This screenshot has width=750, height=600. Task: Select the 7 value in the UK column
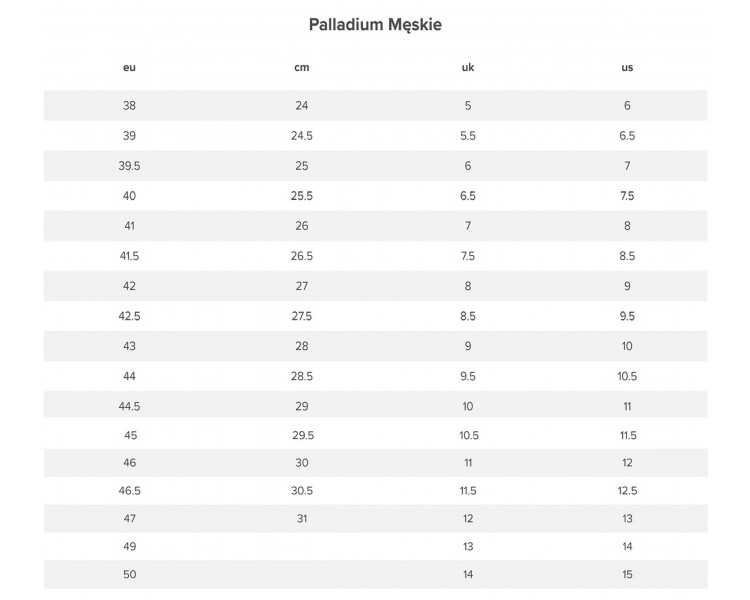pyautogui.click(x=467, y=226)
